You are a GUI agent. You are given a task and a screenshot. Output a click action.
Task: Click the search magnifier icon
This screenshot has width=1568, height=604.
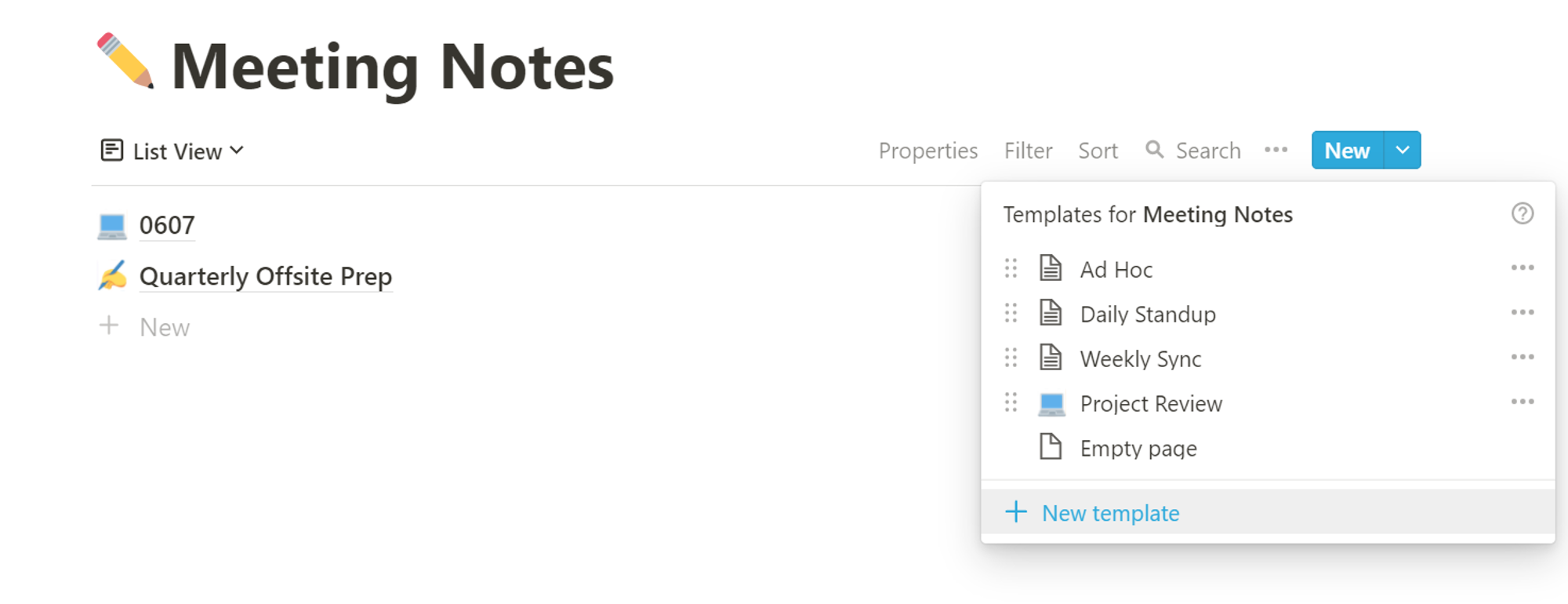(x=1154, y=149)
